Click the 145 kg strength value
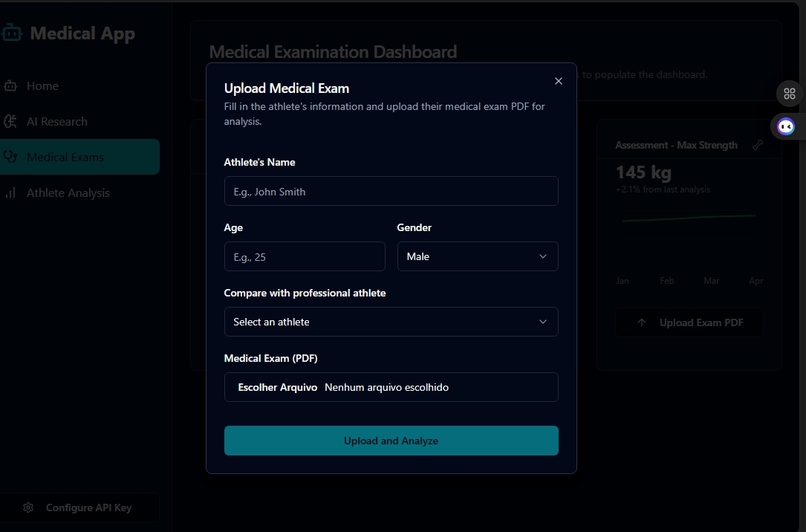 click(x=644, y=172)
